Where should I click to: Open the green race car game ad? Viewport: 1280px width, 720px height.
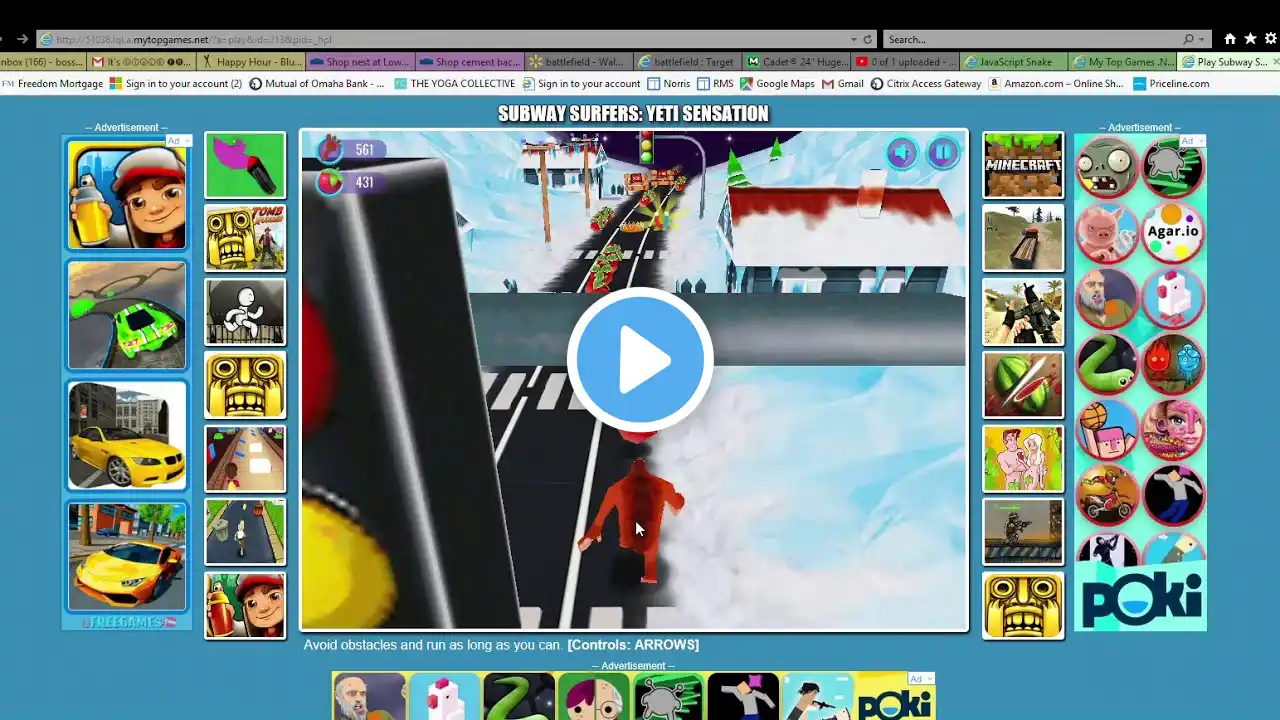point(127,316)
